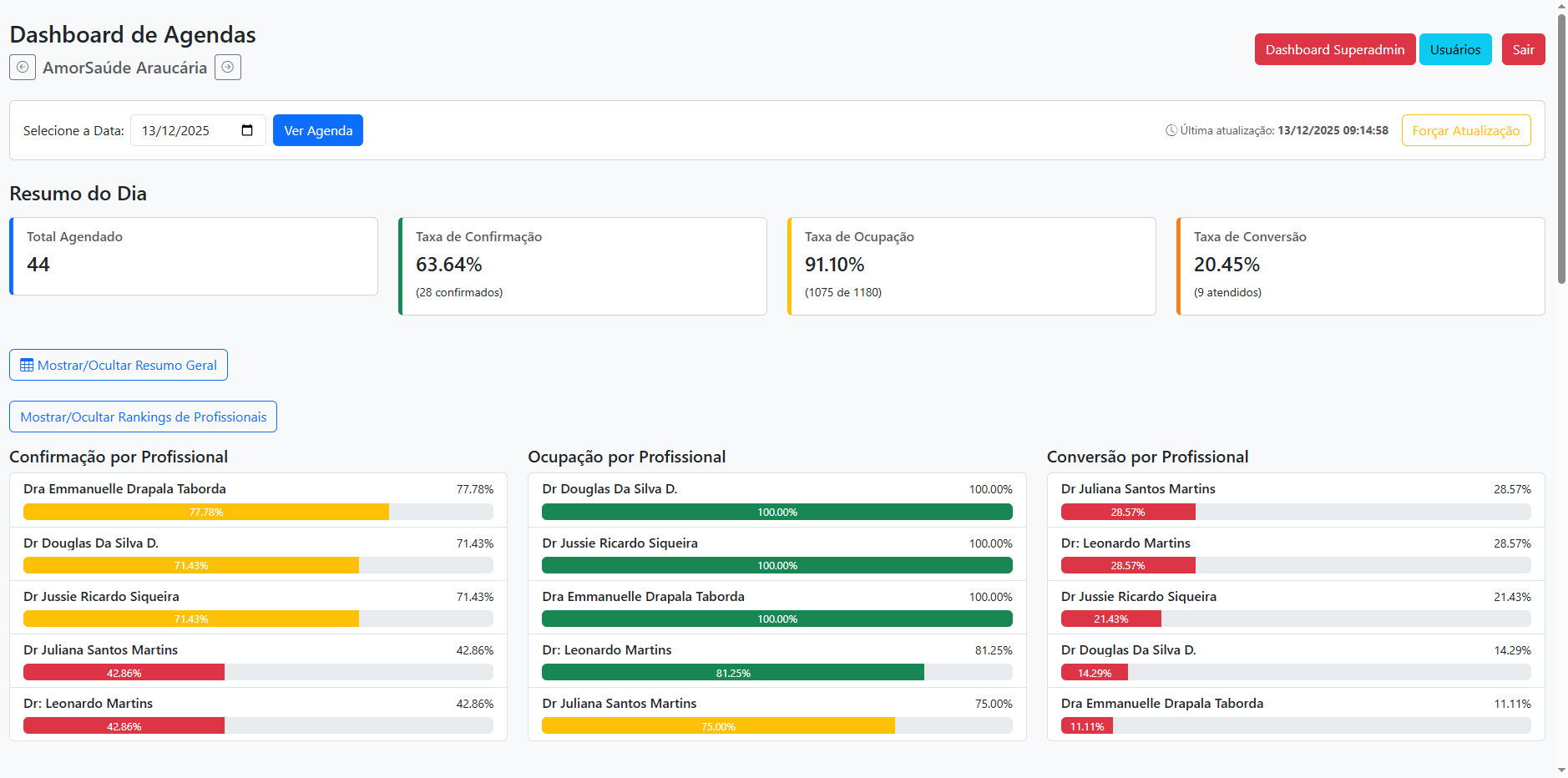Click the previous unit arrow icon

click(23, 67)
